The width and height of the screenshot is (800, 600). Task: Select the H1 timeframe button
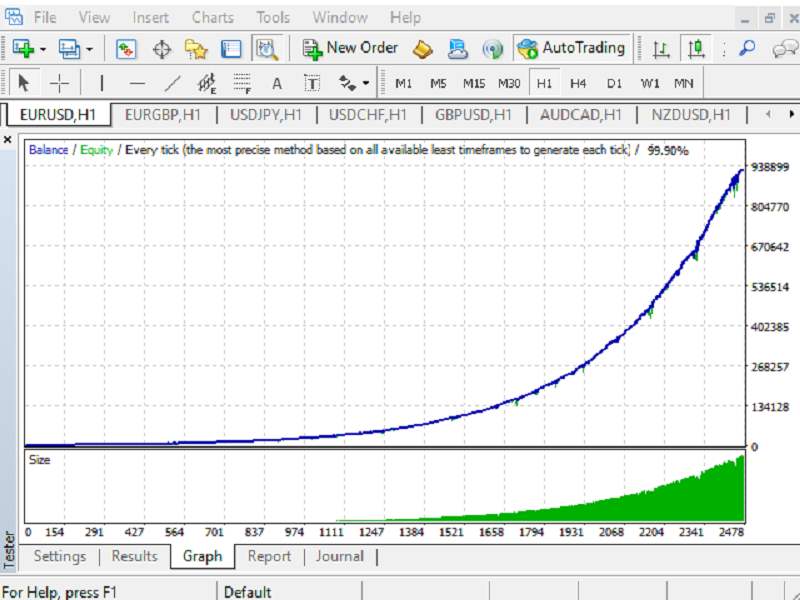click(544, 83)
